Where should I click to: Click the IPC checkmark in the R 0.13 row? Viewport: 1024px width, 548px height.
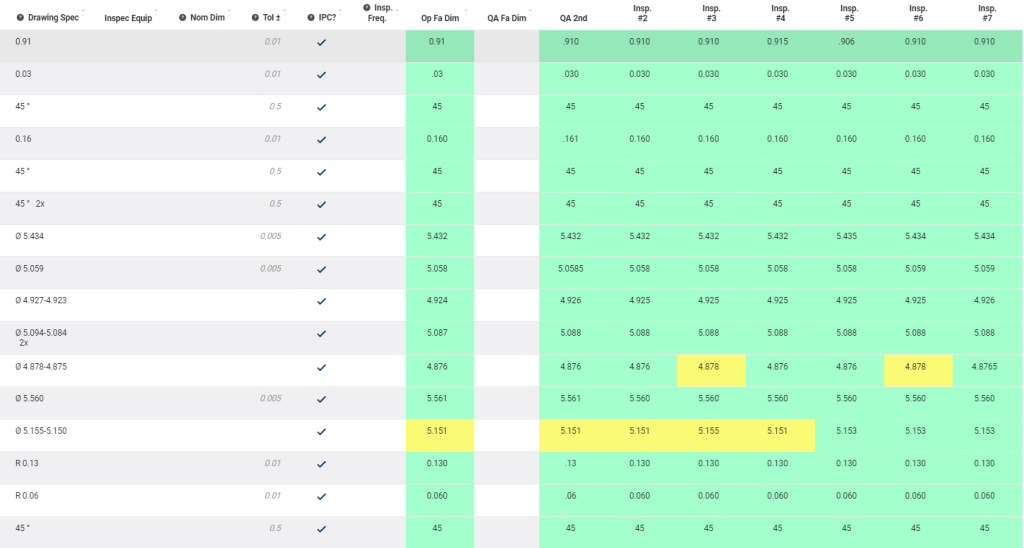[321, 464]
